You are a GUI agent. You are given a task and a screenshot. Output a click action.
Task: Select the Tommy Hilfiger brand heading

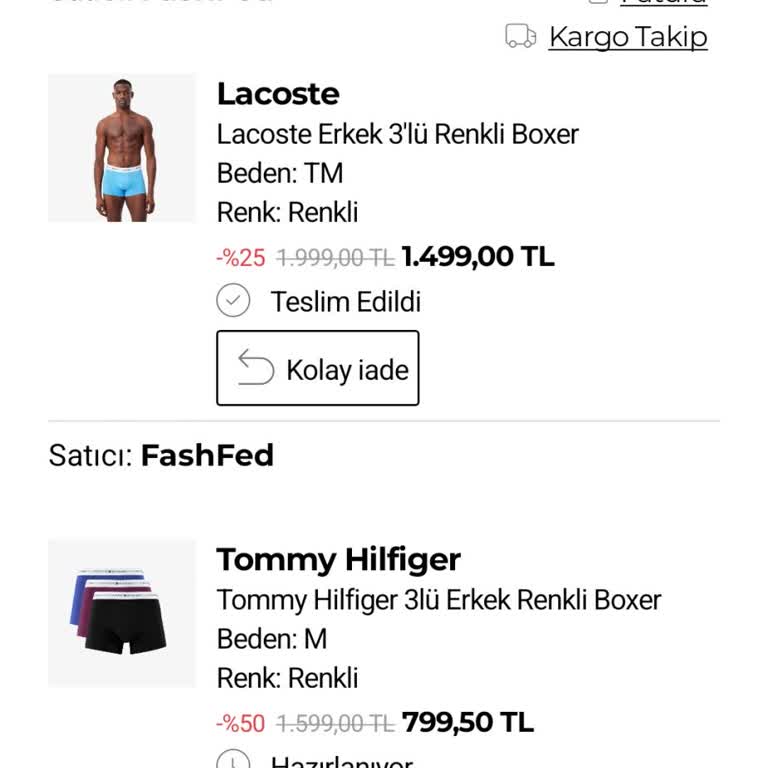[338, 559]
